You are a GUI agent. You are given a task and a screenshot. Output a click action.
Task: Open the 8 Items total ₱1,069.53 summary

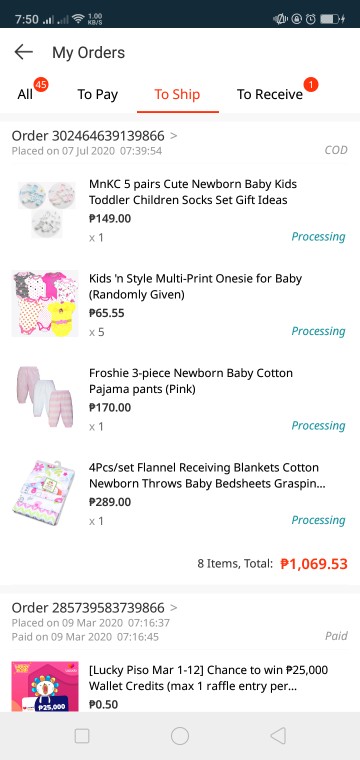point(272,564)
